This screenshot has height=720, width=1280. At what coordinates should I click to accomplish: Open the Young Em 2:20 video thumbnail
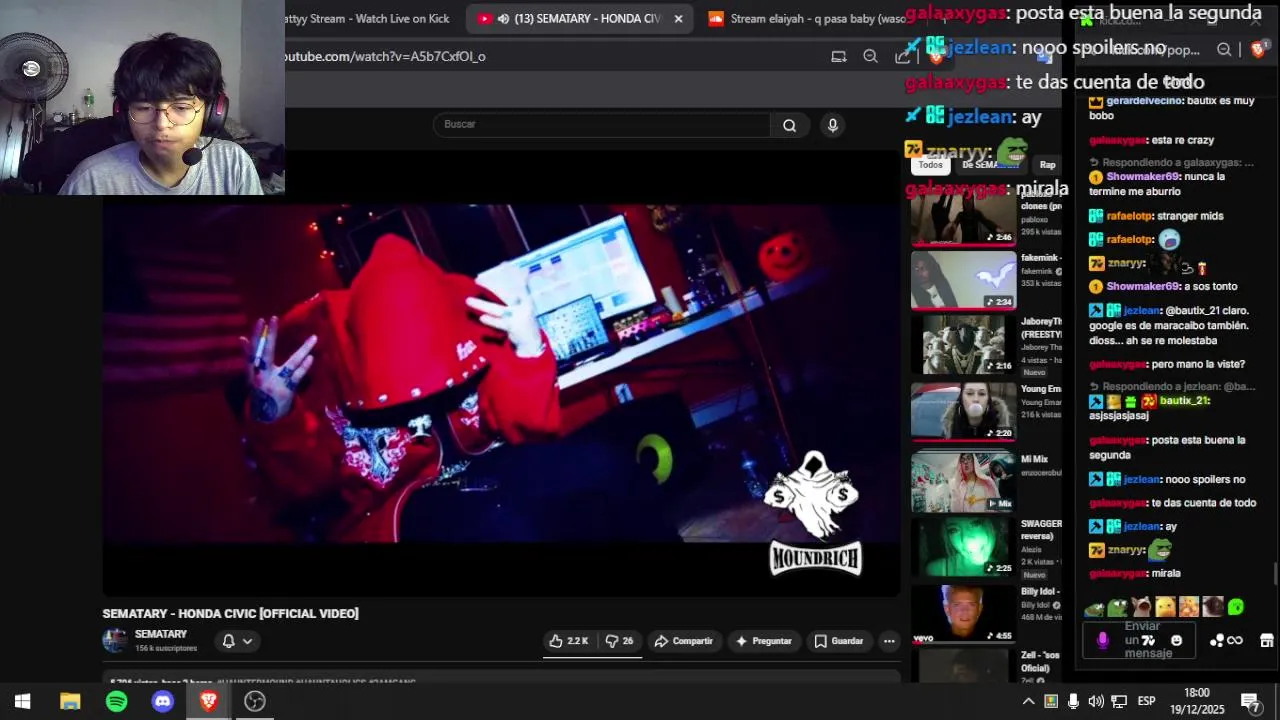tap(963, 411)
